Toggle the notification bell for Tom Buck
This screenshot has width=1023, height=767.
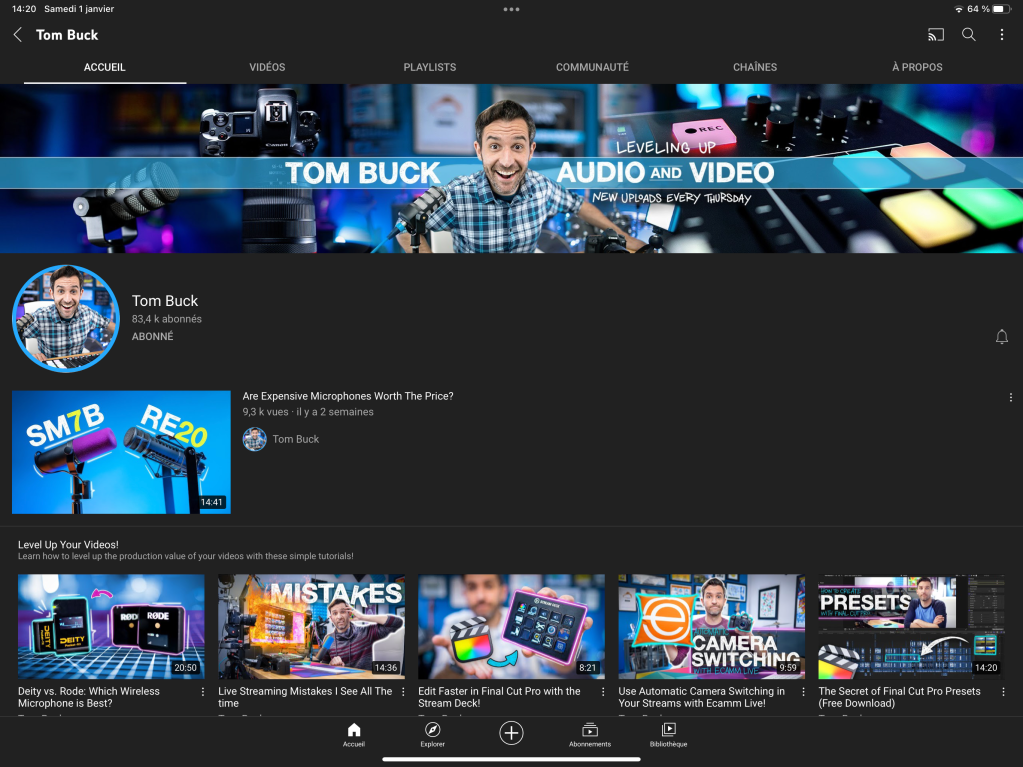pos(1001,337)
